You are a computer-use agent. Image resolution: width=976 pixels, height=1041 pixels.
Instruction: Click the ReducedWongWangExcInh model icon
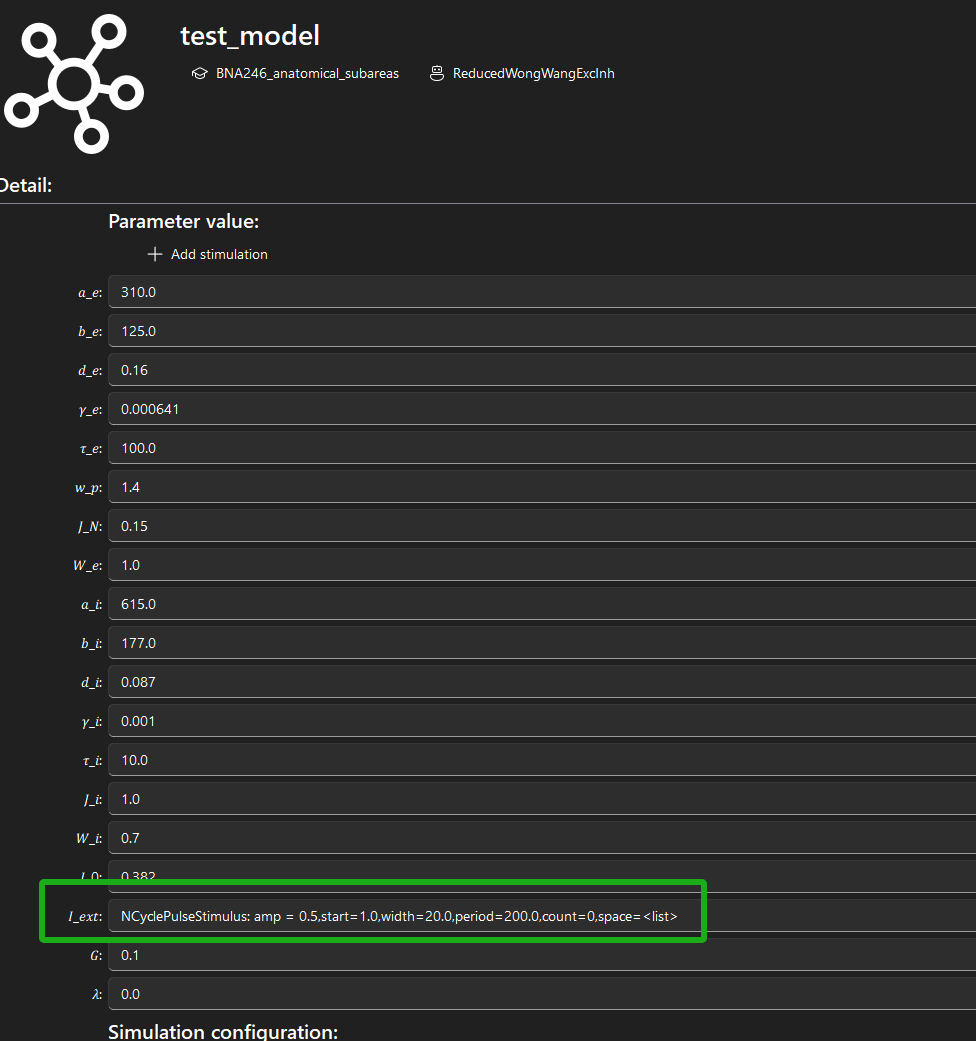(436, 74)
